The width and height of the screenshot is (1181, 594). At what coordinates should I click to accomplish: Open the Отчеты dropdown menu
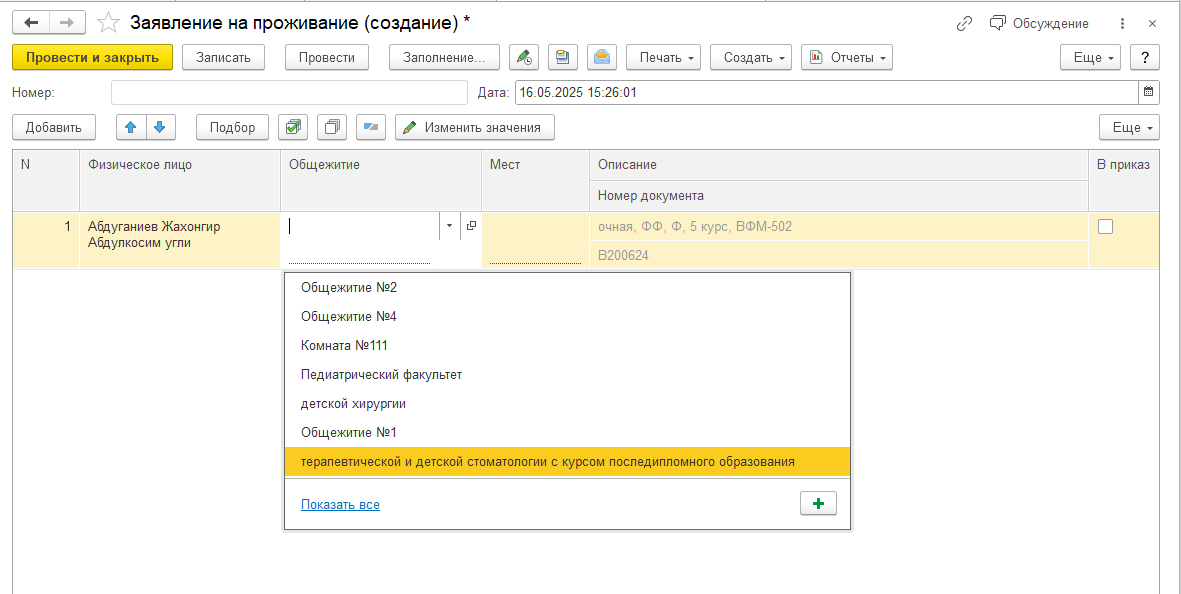click(847, 57)
